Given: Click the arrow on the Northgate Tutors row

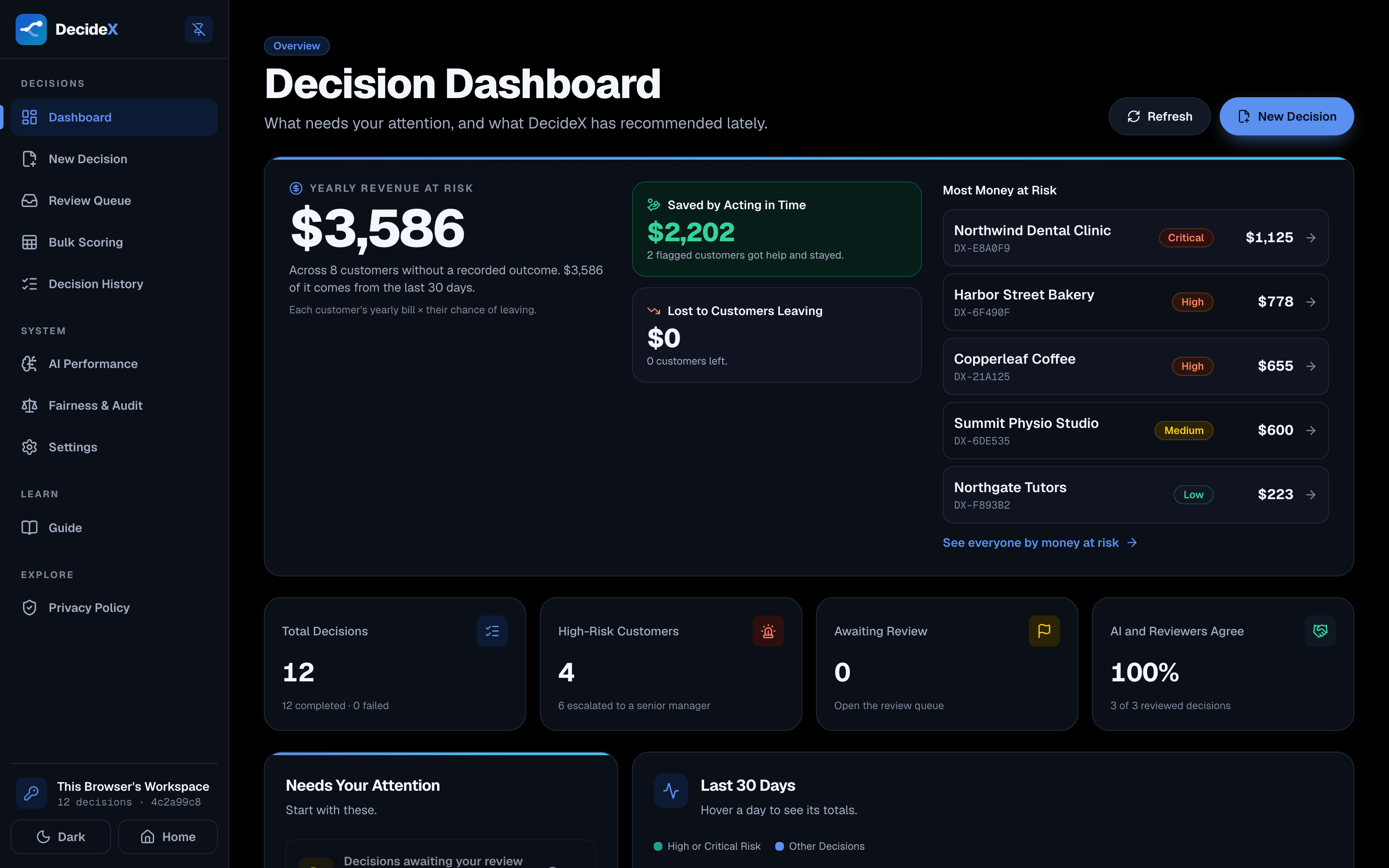Looking at the screenshot, I should pos(1311,495).
